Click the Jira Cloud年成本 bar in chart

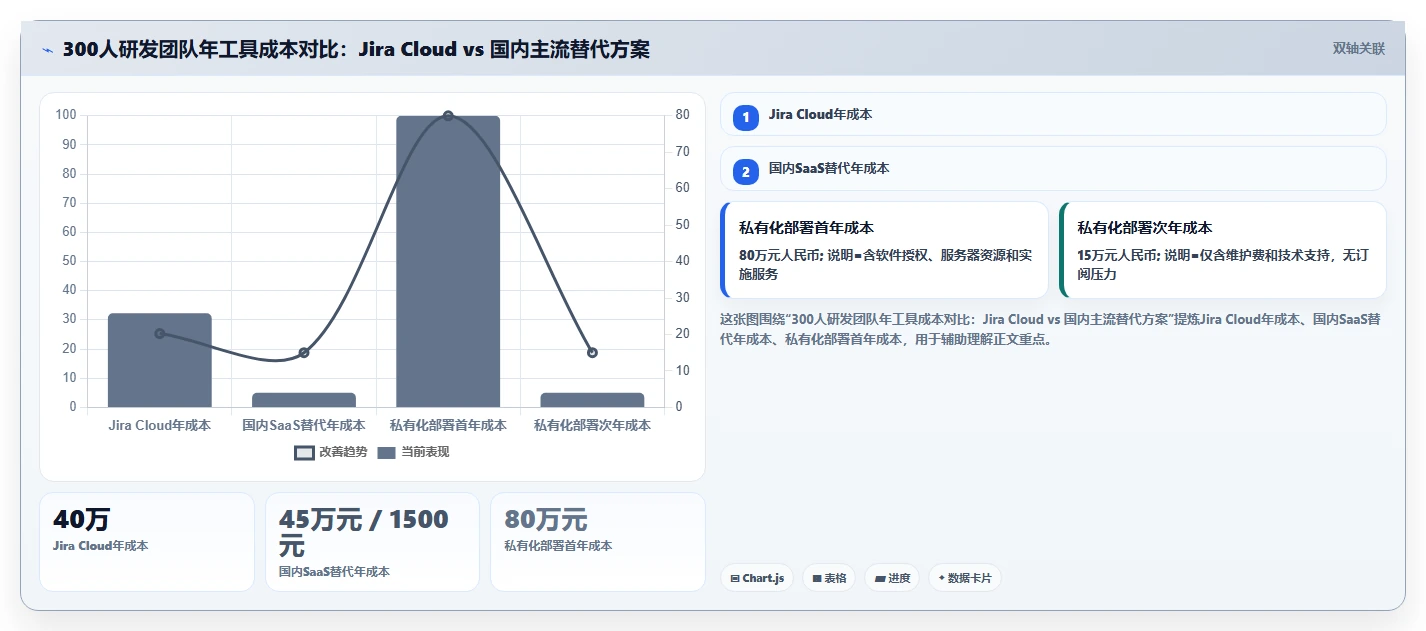coord(160,360)
